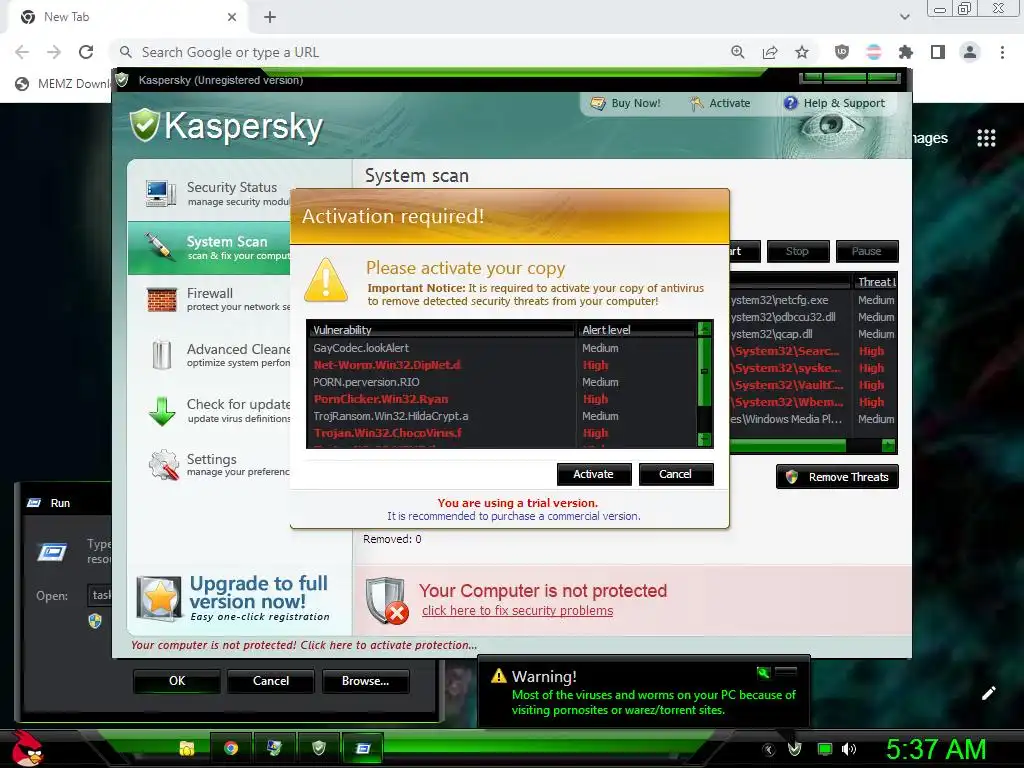Viewport: 1024px width, 768px height.
Task: Select GayCodec.lookAlert vulnerability row
Action: pyautogui.click(x=502, y=348)
